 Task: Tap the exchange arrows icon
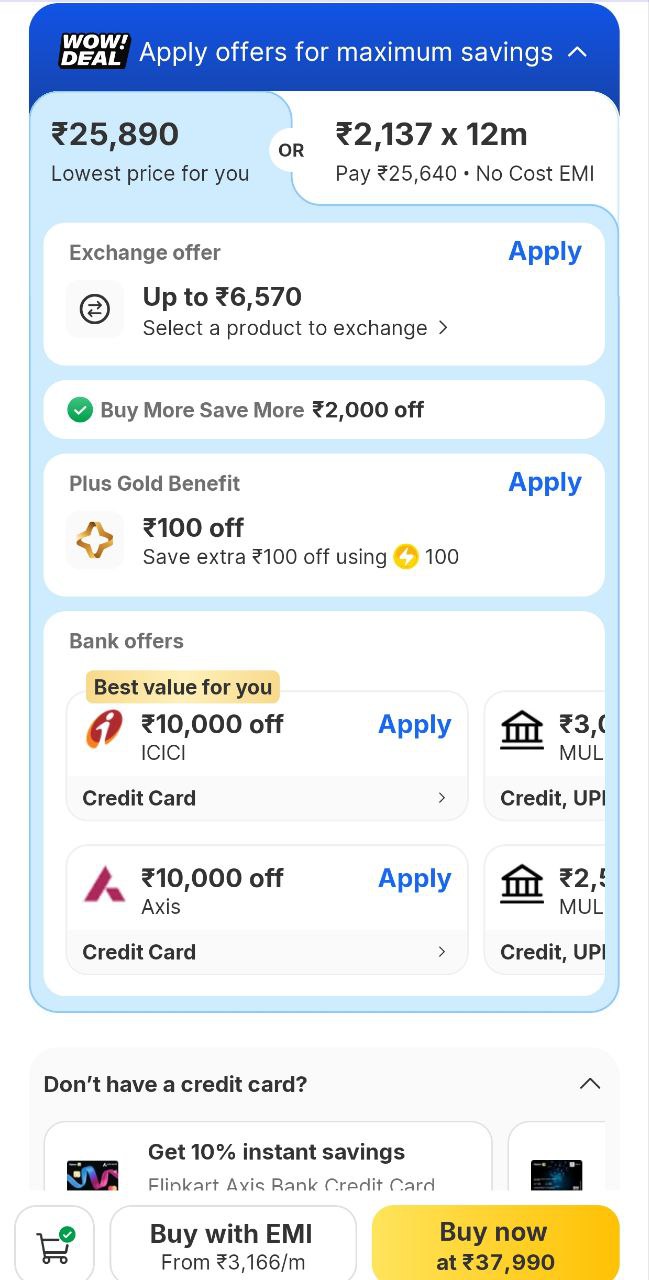coord(95,310)
